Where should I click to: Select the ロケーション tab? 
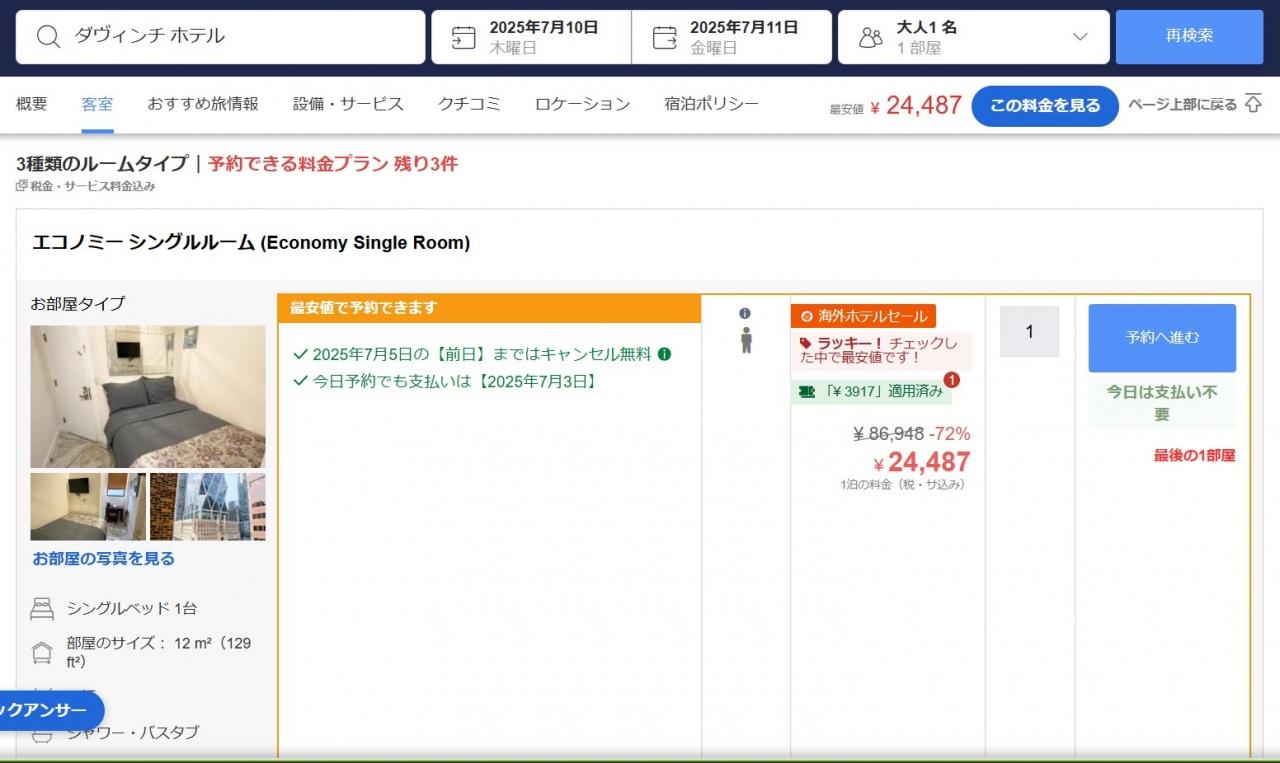click(x=582, y=104)
